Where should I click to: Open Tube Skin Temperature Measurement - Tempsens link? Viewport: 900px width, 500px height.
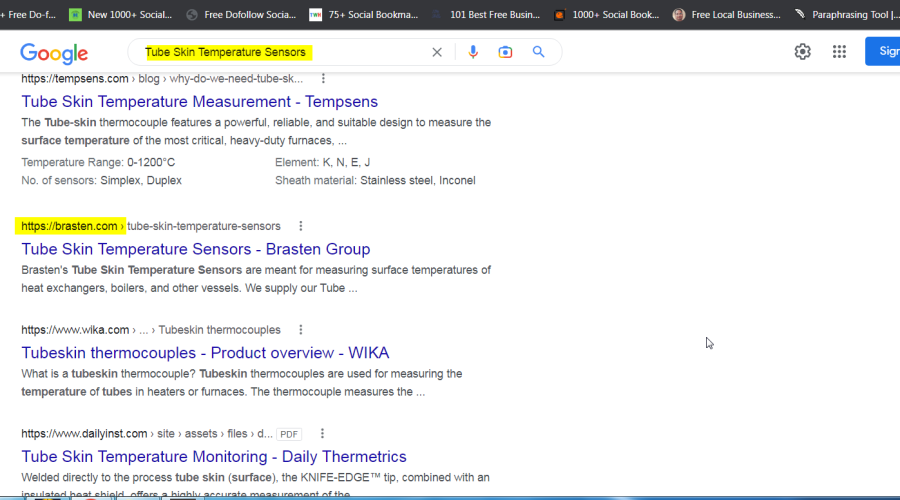click(x=199, y=102)
